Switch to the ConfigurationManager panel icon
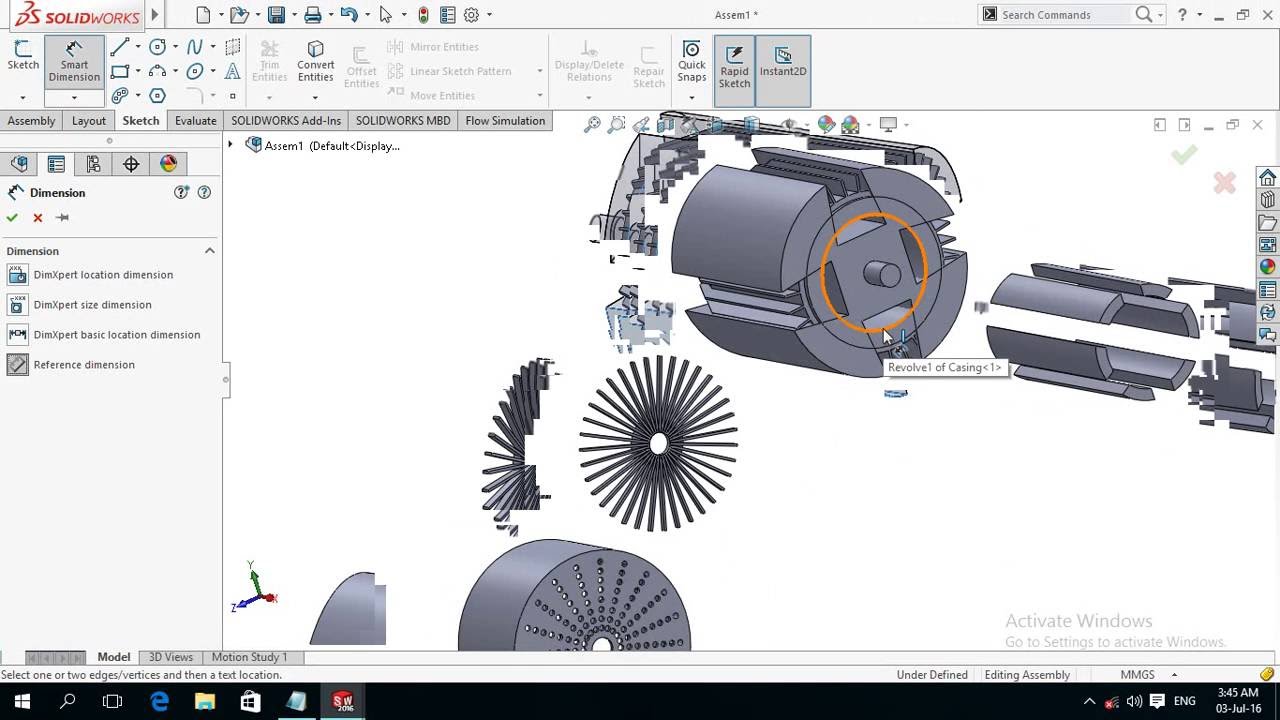1280x720 pixels. pos(93,164)
